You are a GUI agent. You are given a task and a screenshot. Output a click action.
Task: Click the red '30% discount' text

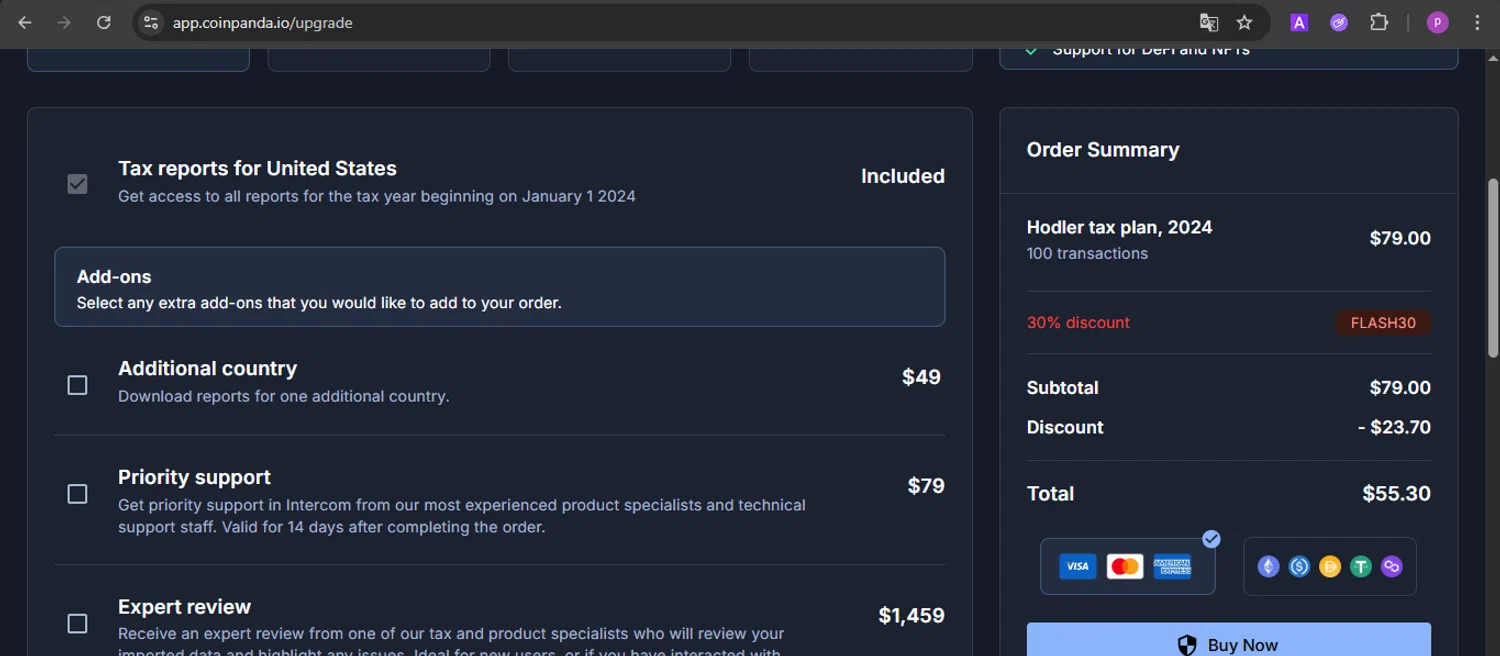[1078, 322]
